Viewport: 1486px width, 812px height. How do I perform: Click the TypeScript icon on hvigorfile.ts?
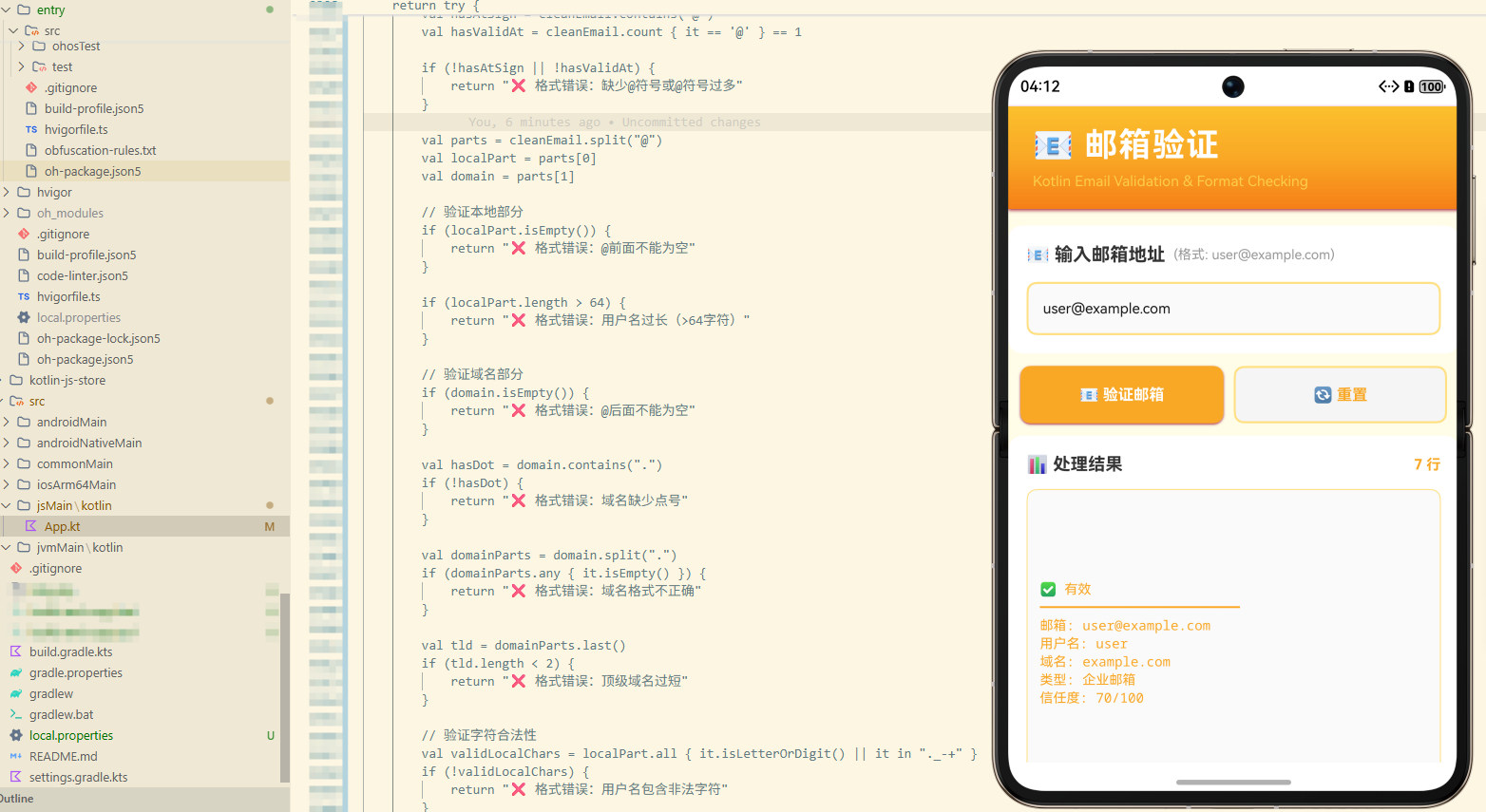coord(32,129)
